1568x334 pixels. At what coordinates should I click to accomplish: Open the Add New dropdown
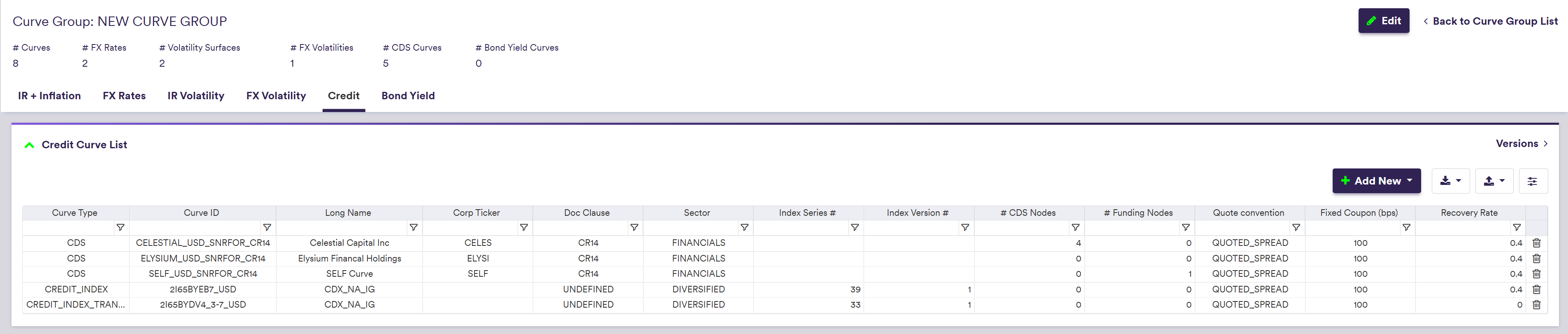1376,181
